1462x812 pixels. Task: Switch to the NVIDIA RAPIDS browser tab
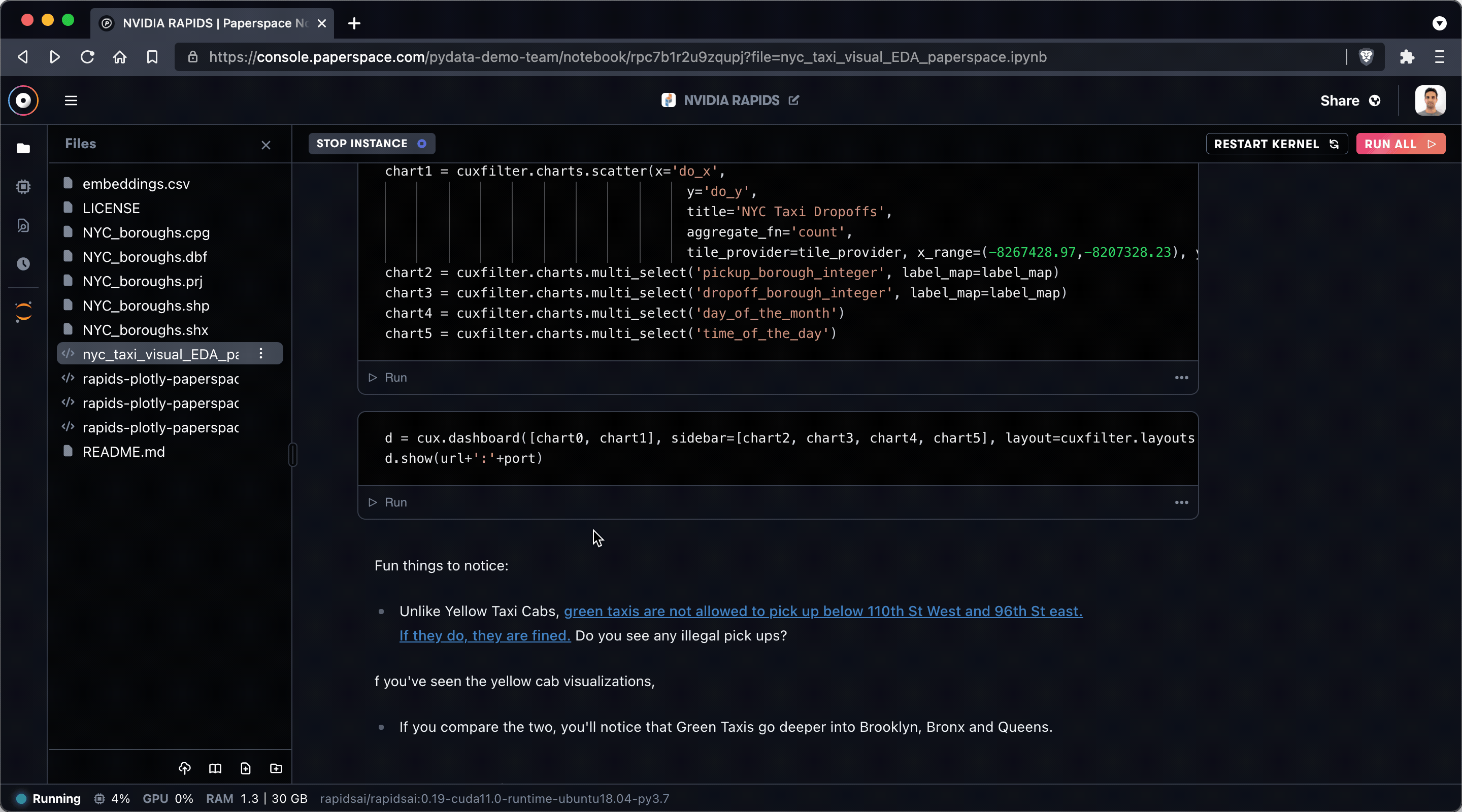click(212, 23)
